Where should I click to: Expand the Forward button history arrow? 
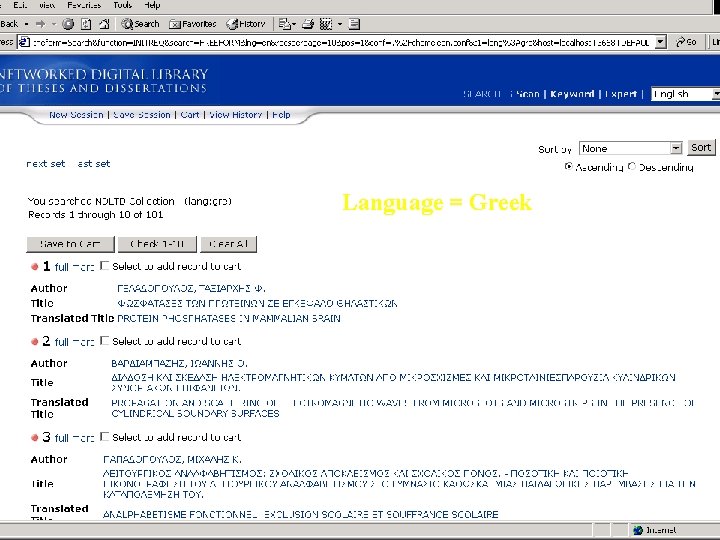[x=54, y=24]
